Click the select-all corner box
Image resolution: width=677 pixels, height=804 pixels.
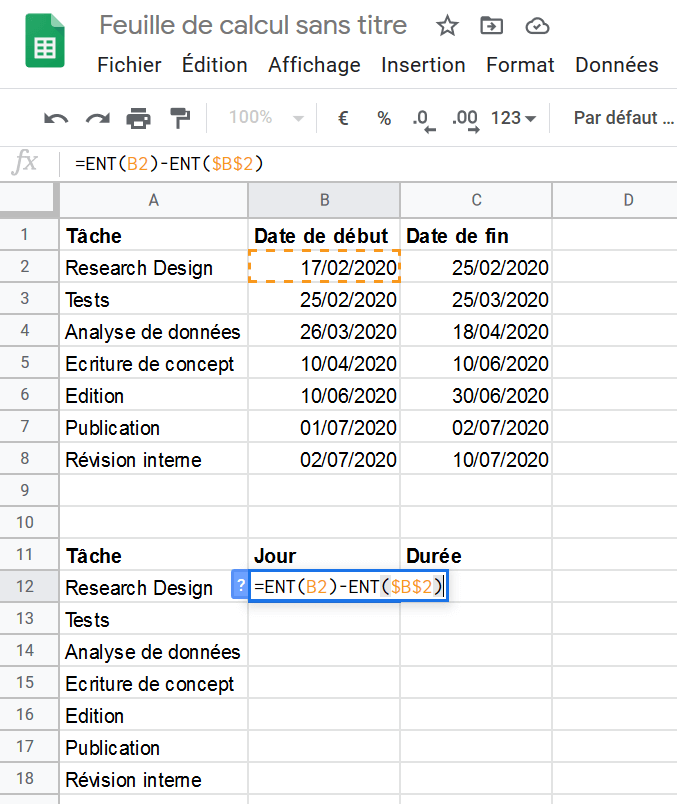tap(29, 199)
